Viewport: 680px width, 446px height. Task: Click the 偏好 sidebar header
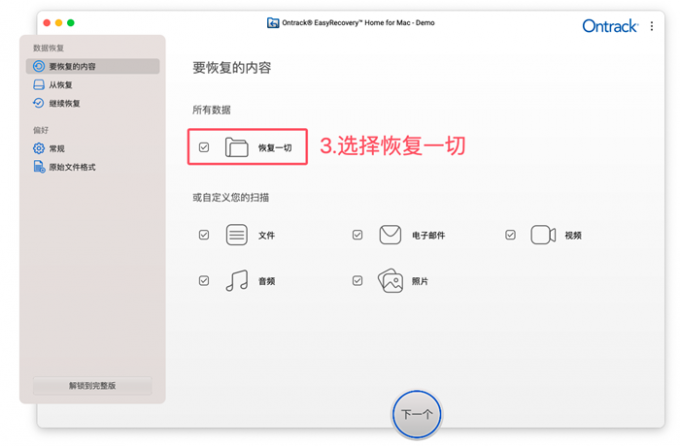coord(41,130)
